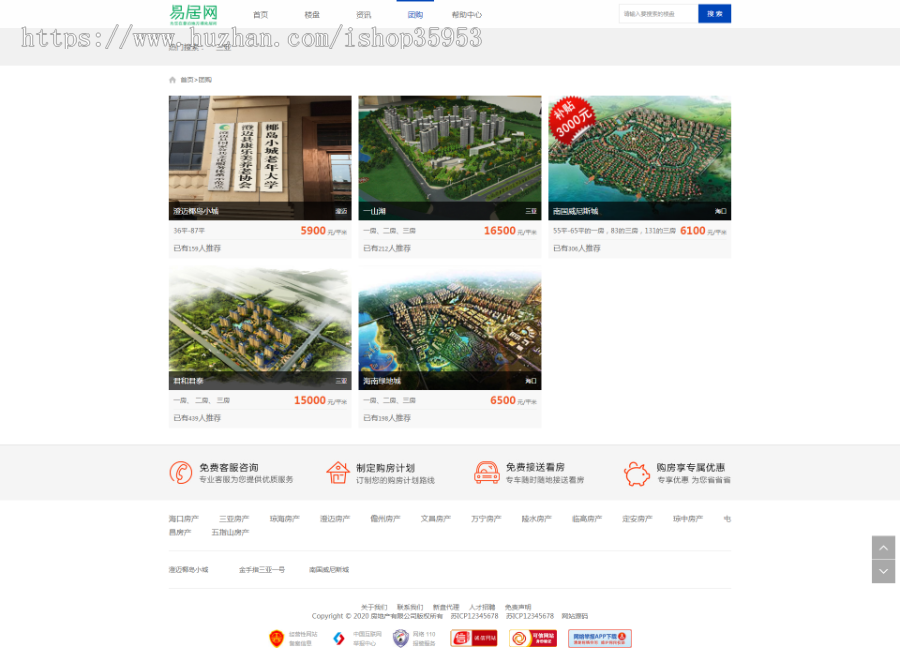Click the scroll-down arrow button
This screenshot has width=900, height=662.
coord(883,572)
